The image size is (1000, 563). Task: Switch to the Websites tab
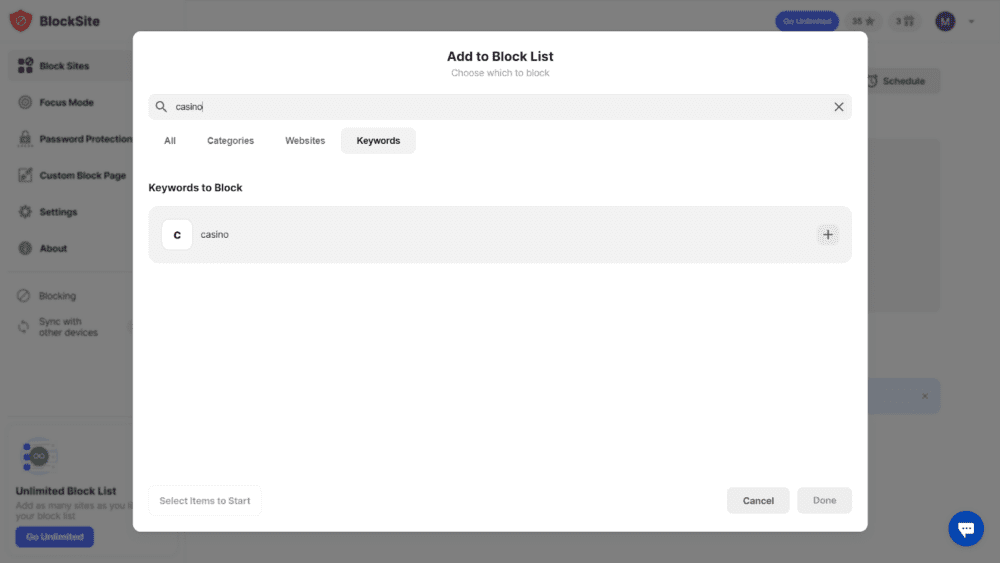click(305, 141)
